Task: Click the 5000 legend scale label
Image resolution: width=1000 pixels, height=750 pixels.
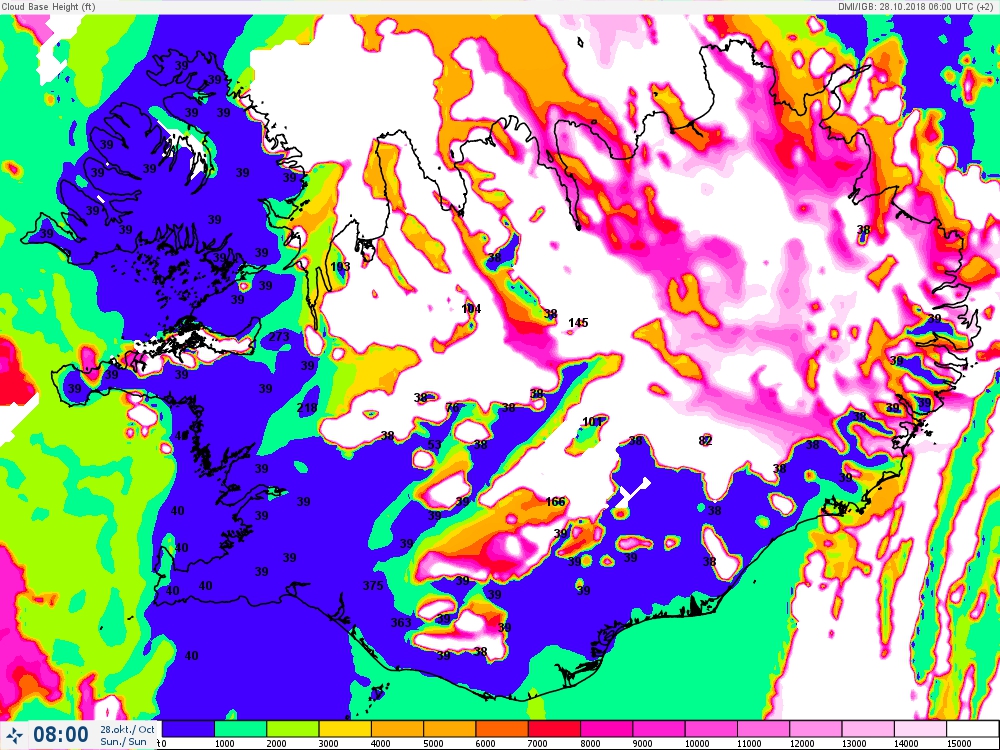Action: pos(433,744)
